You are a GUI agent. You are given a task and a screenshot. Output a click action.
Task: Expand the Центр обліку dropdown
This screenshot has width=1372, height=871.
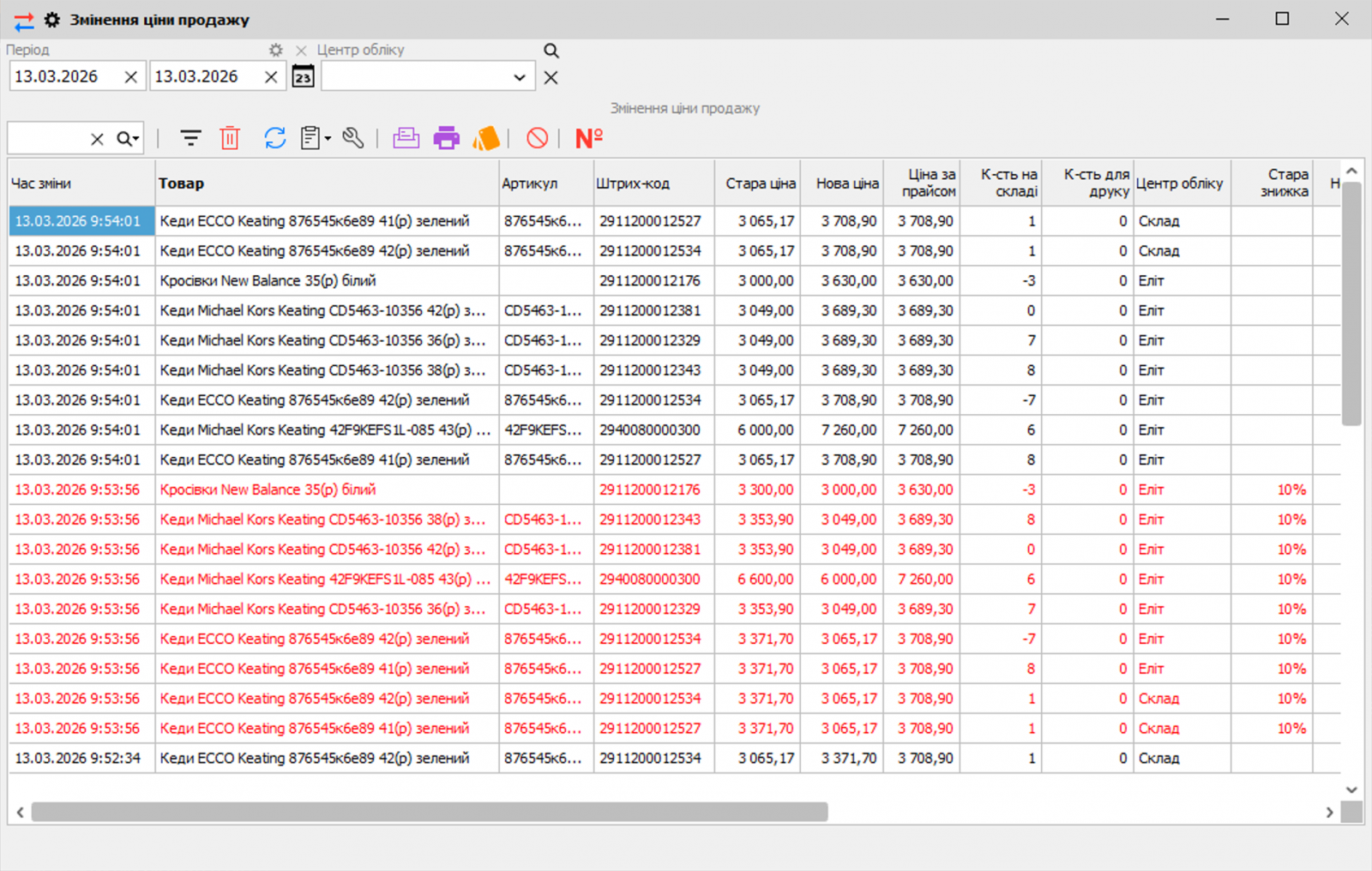point(519,77)
